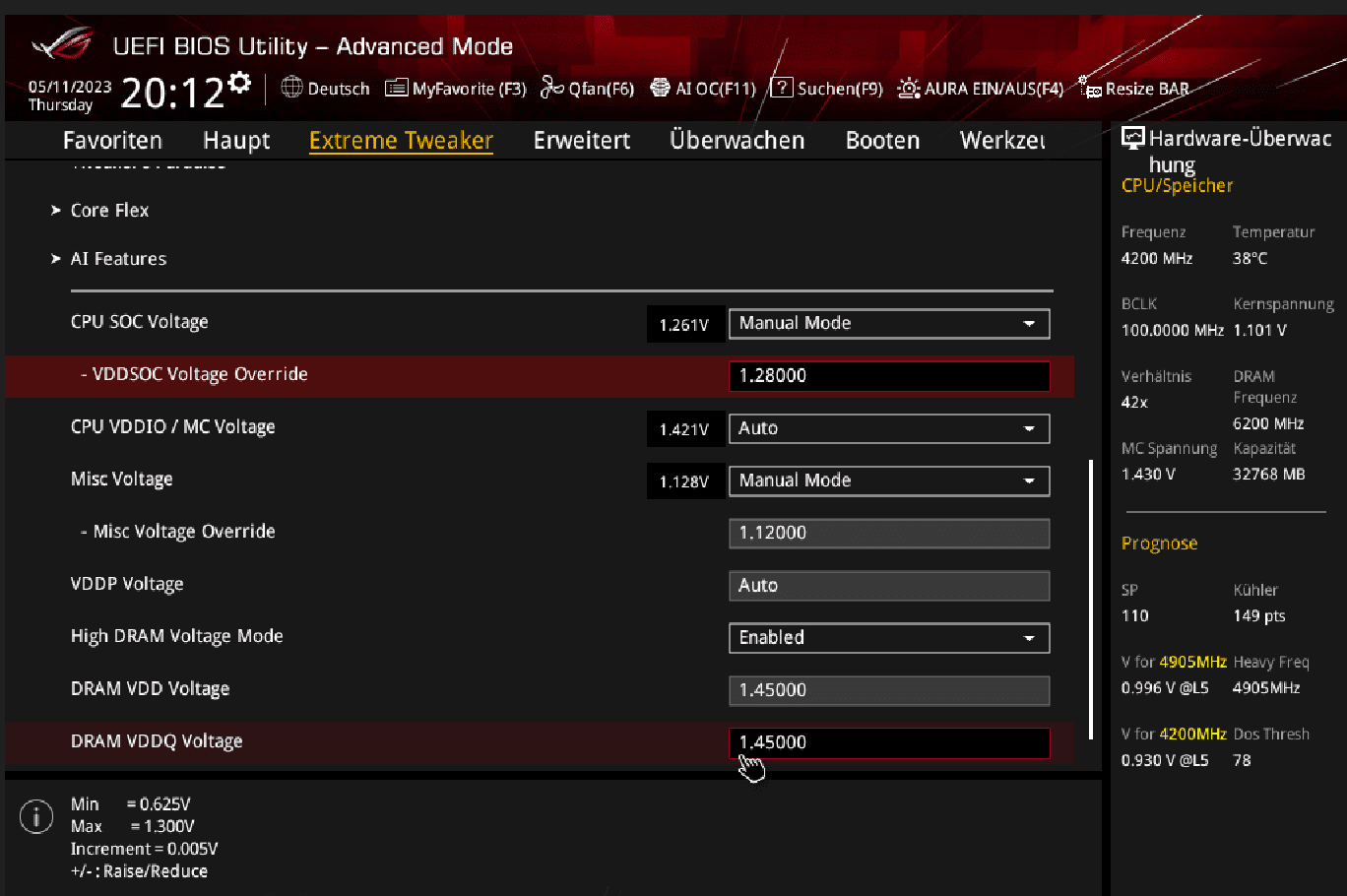Toggle AURA EIN/AUS(F4)
This screenshot has height=896, width=1347.
coord(981,89)
